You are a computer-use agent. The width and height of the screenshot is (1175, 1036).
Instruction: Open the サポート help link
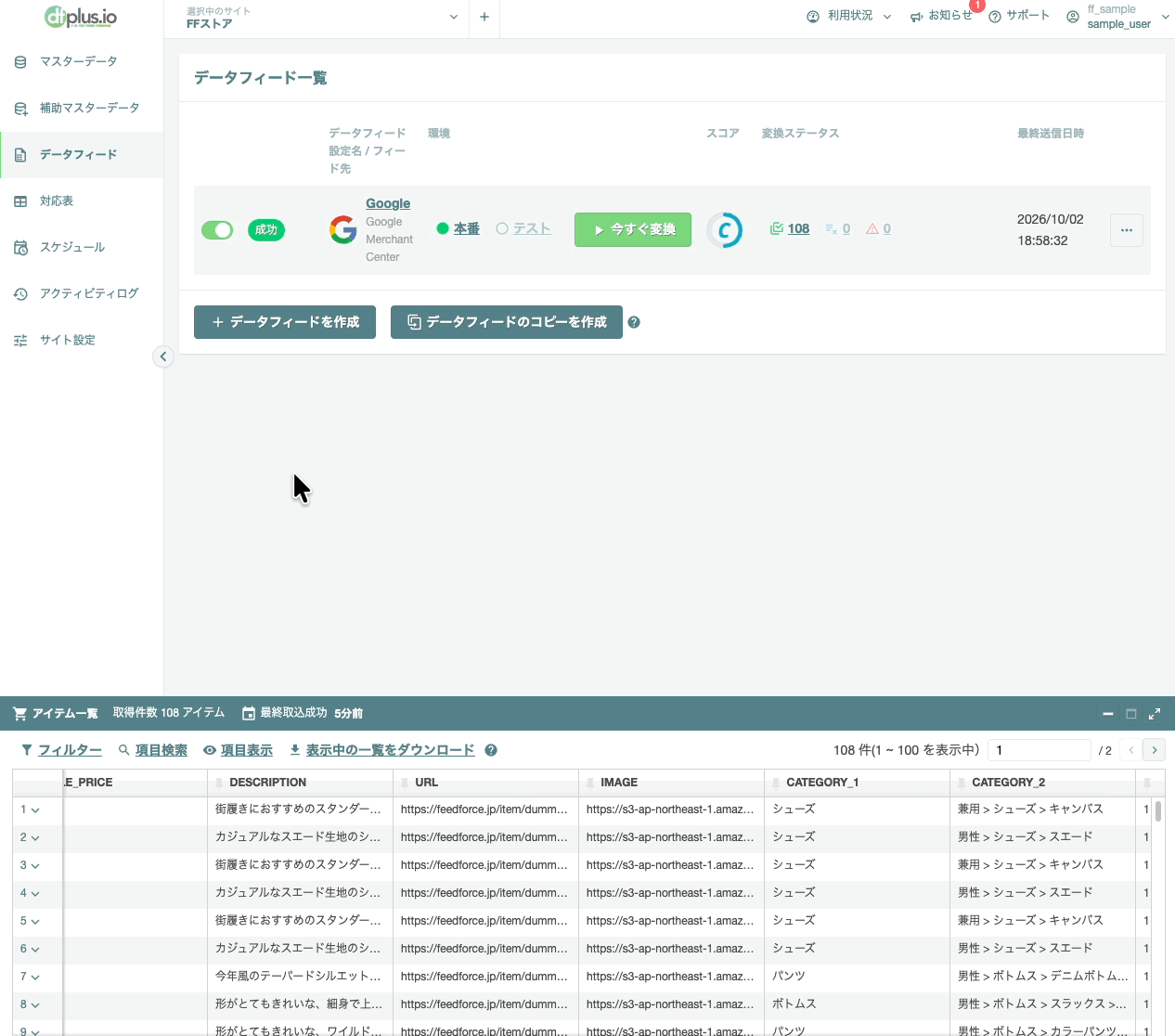point(1019,16)
